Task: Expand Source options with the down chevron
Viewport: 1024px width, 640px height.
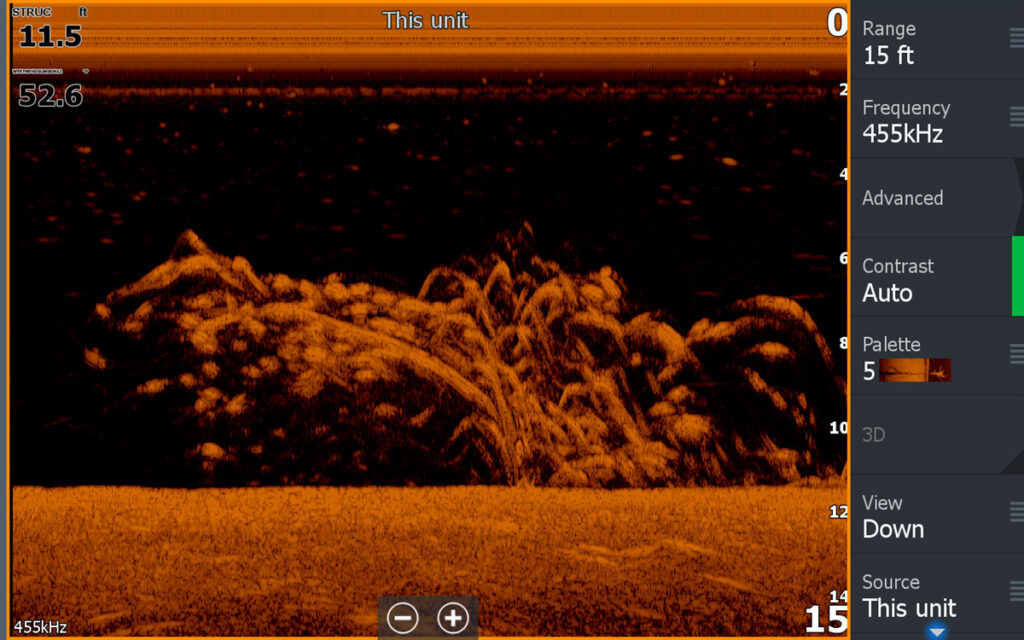Action: (x=937, y=632)
